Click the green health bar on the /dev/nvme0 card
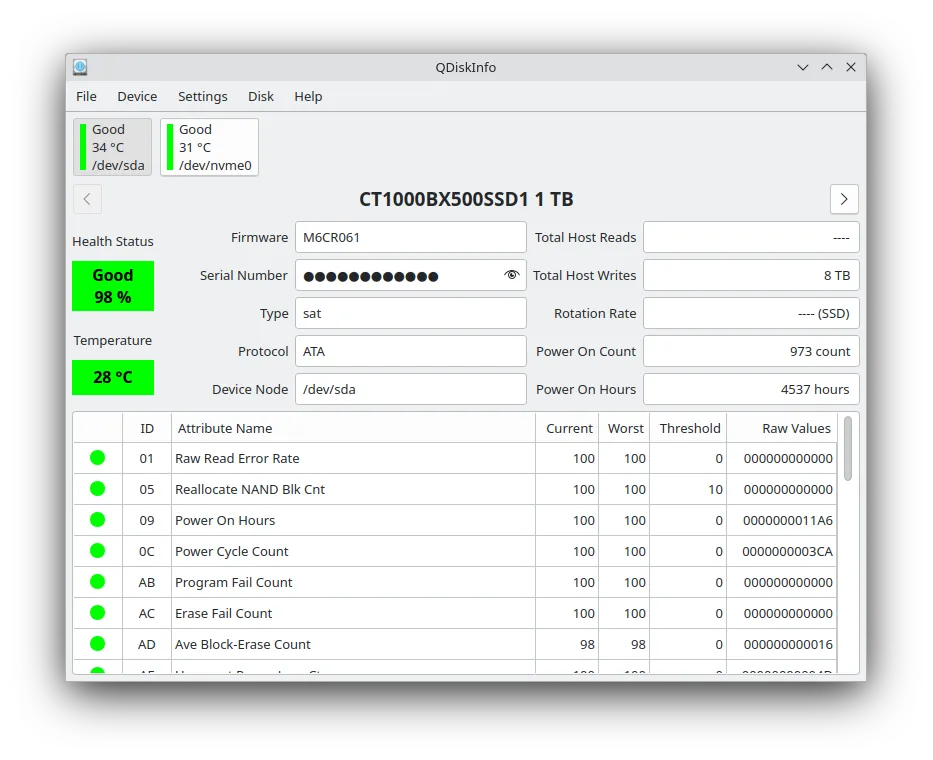 coord(171,146)
